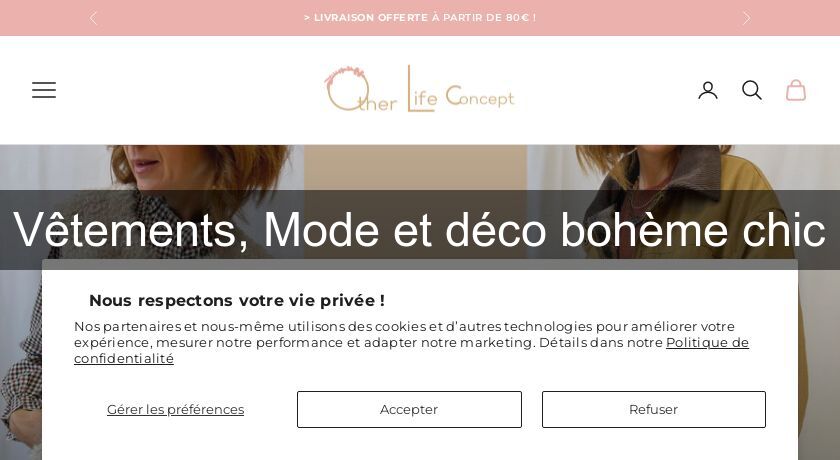
Task: Click the word 'Concept' in the logo
Action: pyautogui.click(x=480, y=97)
